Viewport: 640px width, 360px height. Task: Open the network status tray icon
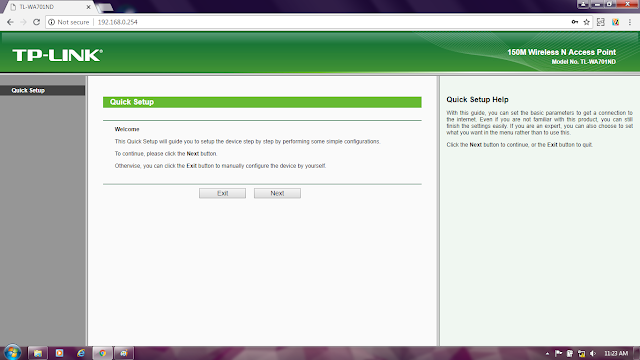(x=581, y=353)
